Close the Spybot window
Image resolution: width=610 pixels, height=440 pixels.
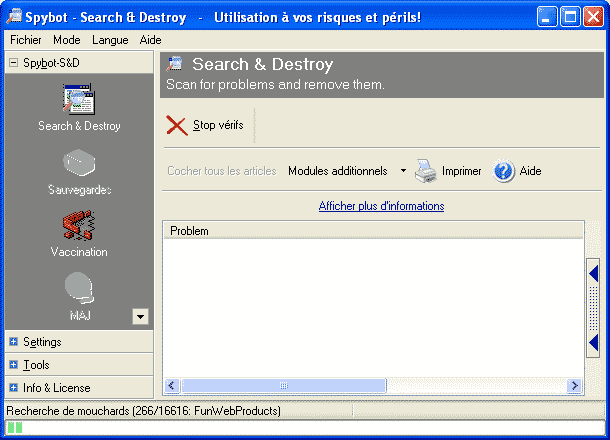tap(593, 17)
